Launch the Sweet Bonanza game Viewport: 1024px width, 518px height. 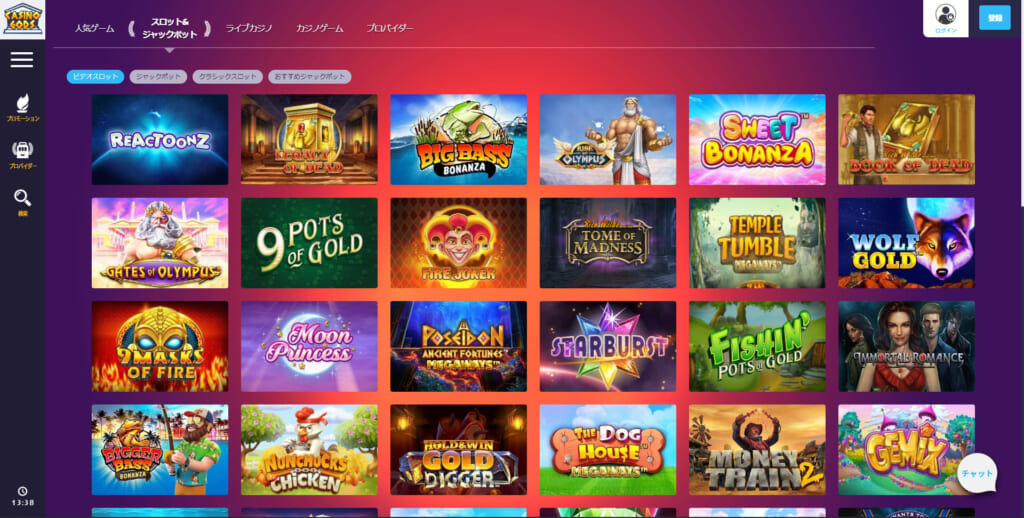(x=757, y=139)
